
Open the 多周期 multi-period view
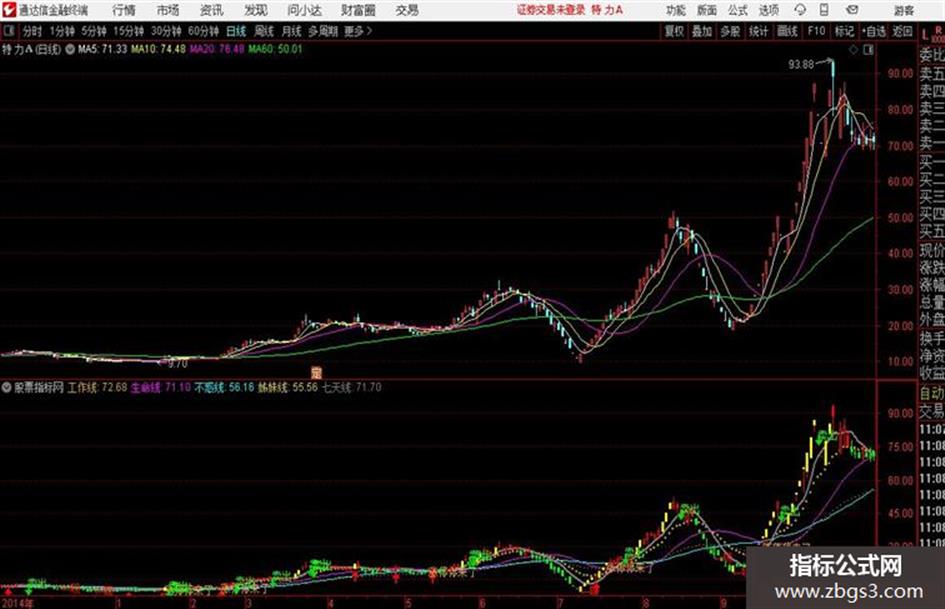(323, 31)
